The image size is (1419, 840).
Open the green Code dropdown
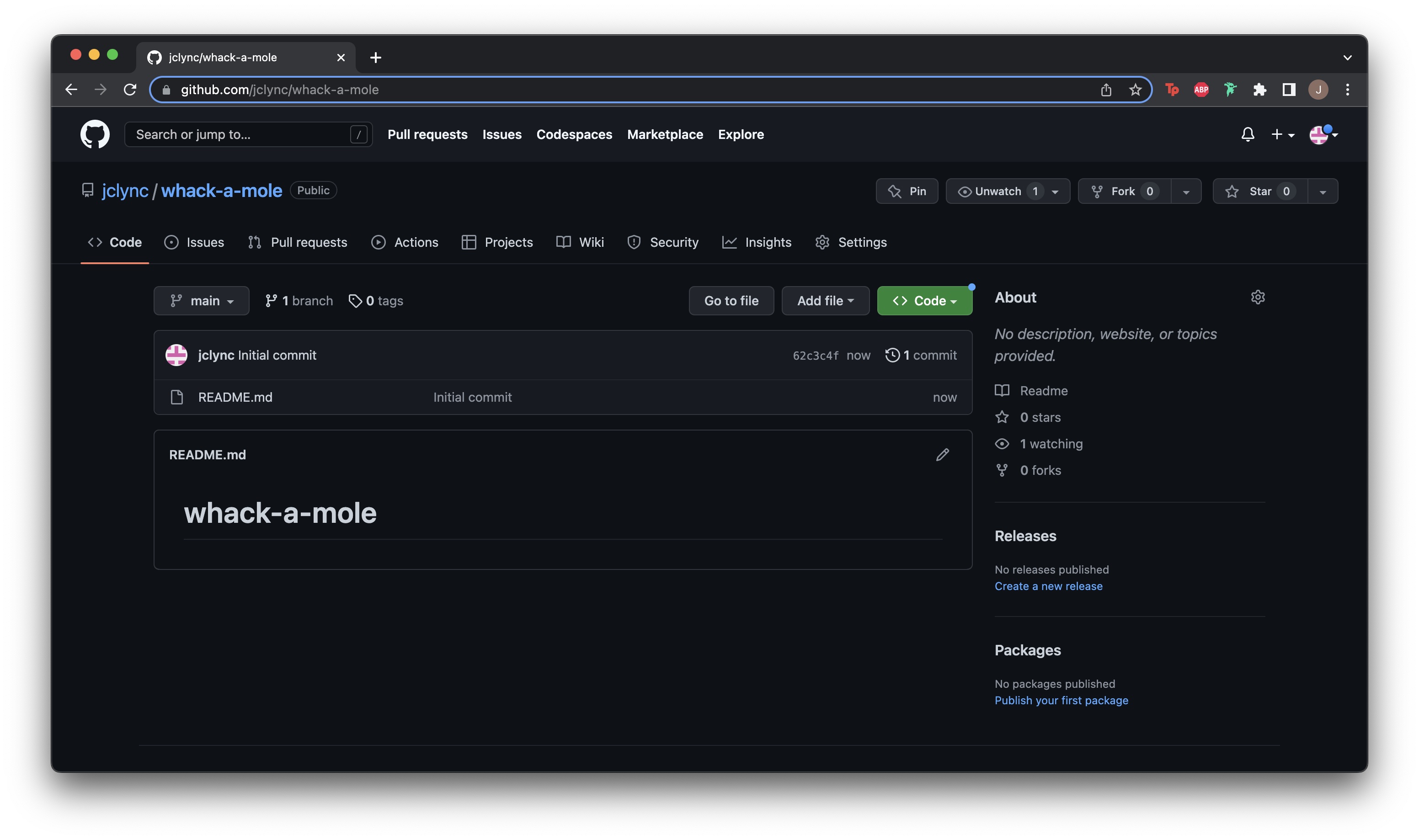[924, 301]
